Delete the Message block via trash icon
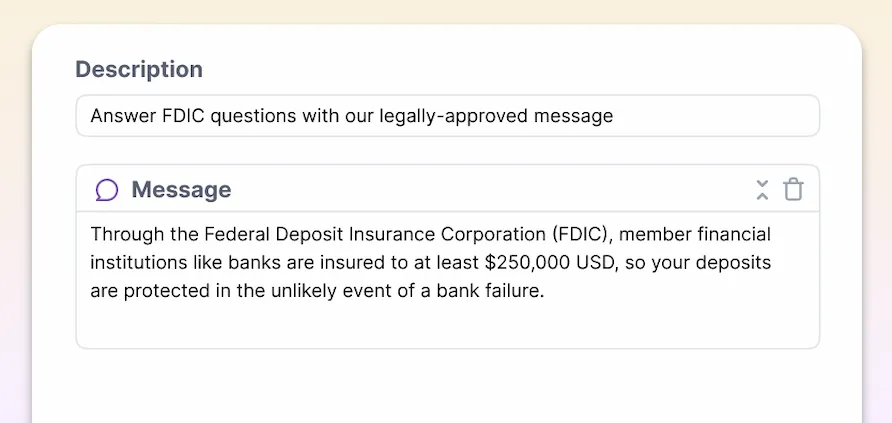Image resolution: width=892 pixels, height=423 pixels. [793, 189]
